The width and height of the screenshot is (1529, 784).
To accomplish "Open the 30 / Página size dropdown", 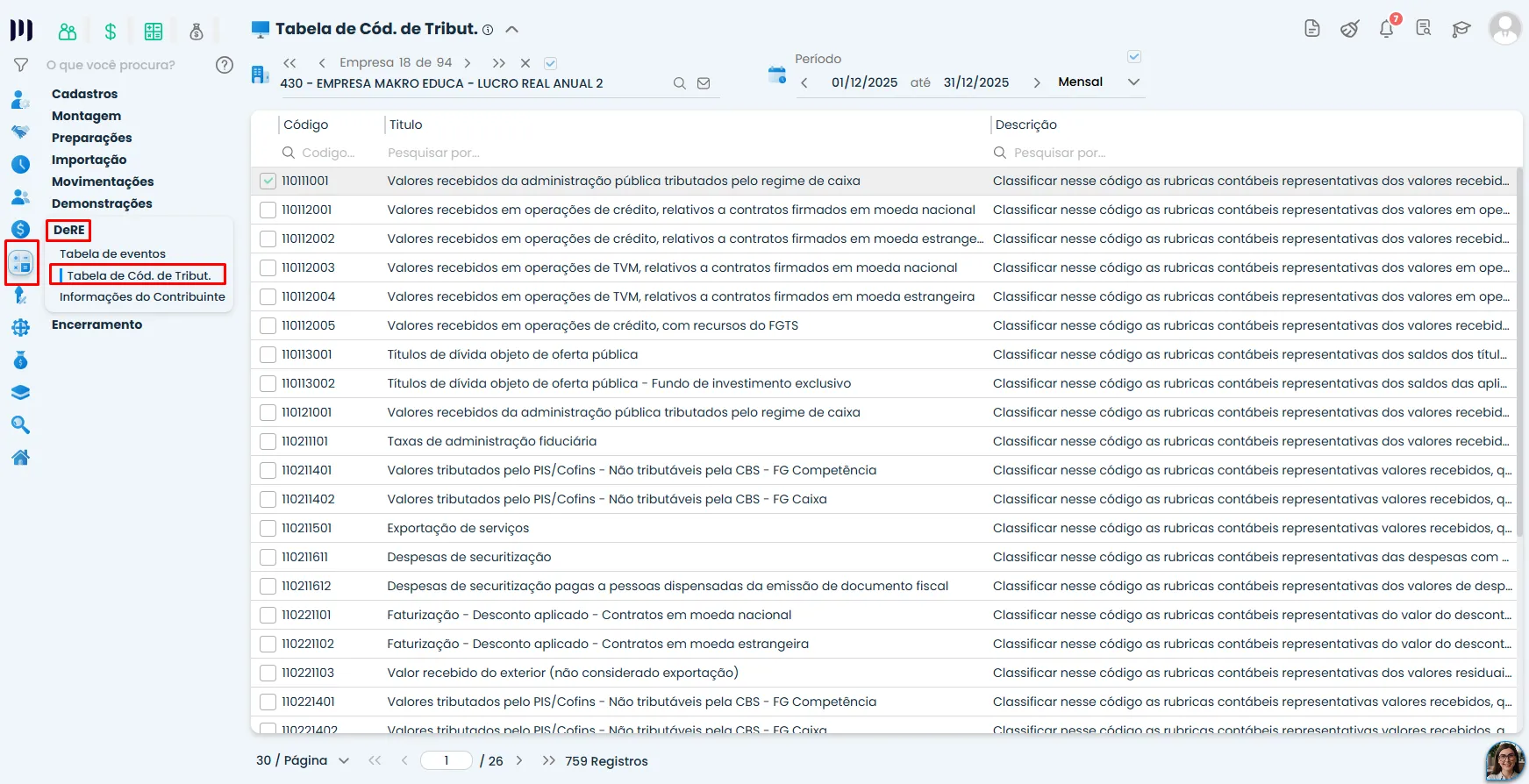I will coord(303,760).
